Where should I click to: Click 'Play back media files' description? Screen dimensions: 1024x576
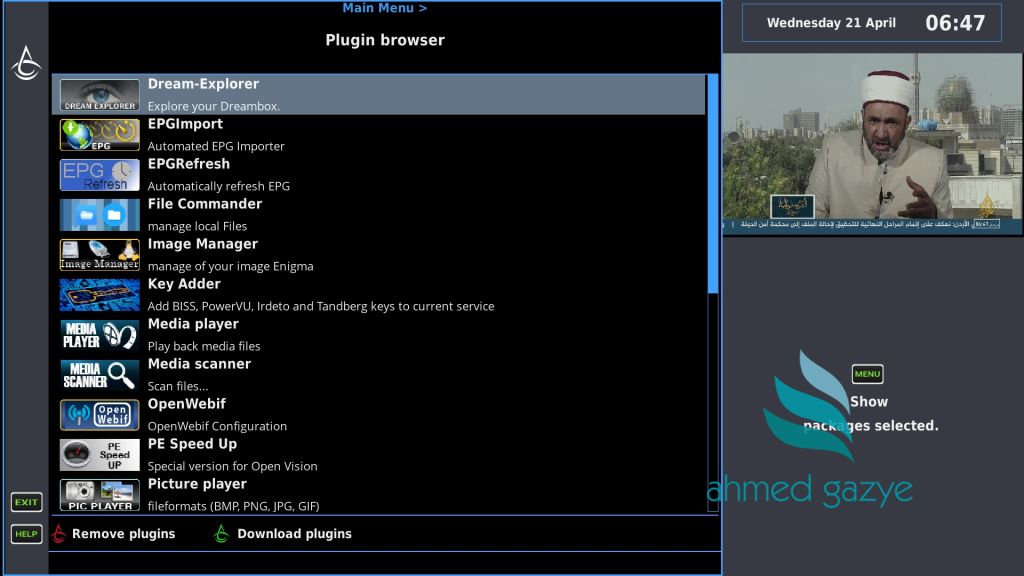204,346
